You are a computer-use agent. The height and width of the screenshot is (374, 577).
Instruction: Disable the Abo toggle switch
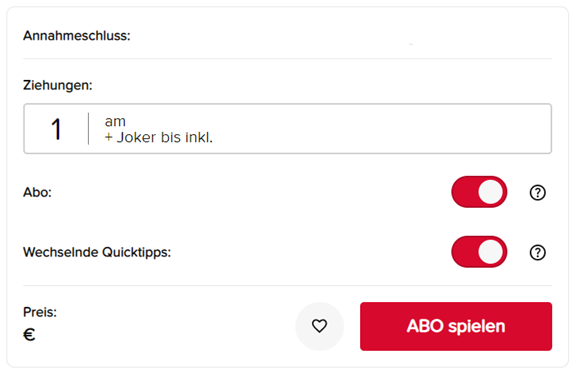[479, 192]
